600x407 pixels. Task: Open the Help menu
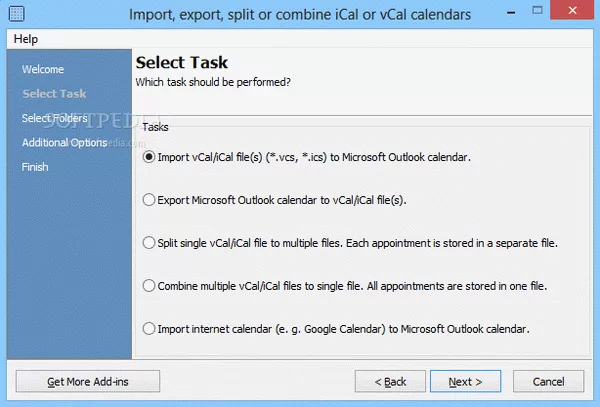pos(24,39)
